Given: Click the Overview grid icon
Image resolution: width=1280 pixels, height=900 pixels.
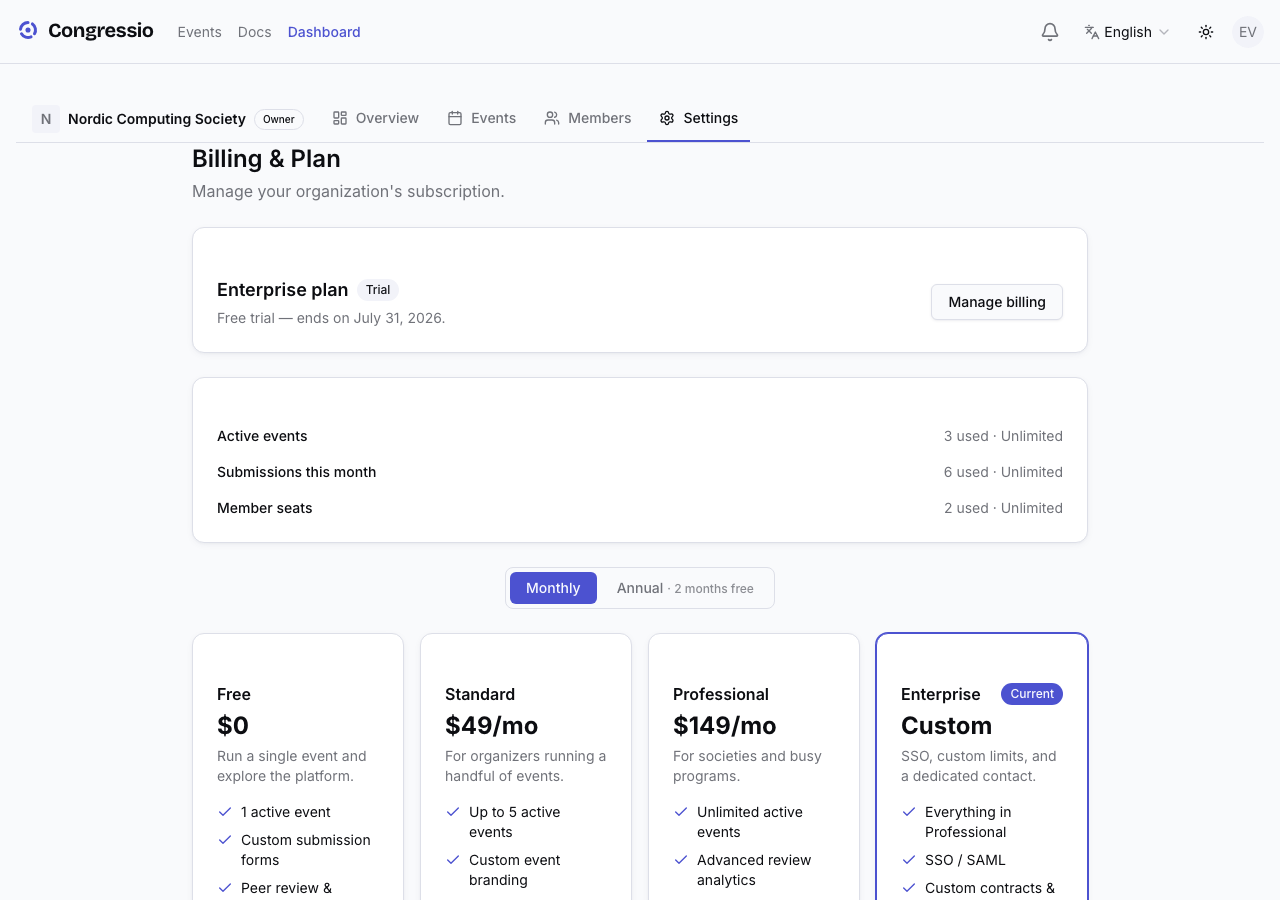Looking at the screenshot, I should 340,118.
